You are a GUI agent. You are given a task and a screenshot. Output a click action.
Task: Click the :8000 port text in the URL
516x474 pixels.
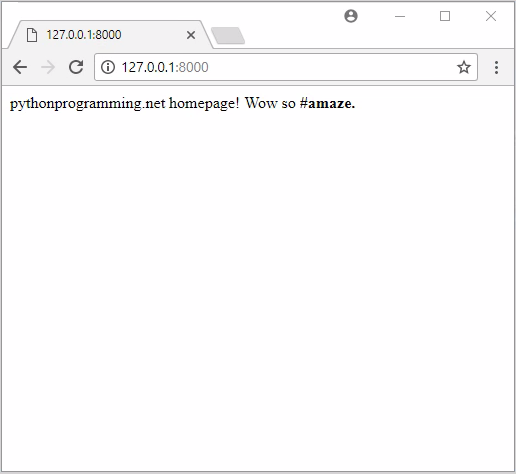point(192,67)
